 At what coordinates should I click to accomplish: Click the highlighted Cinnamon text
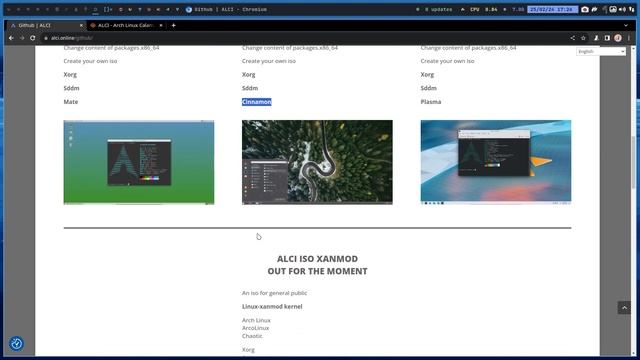257,102
